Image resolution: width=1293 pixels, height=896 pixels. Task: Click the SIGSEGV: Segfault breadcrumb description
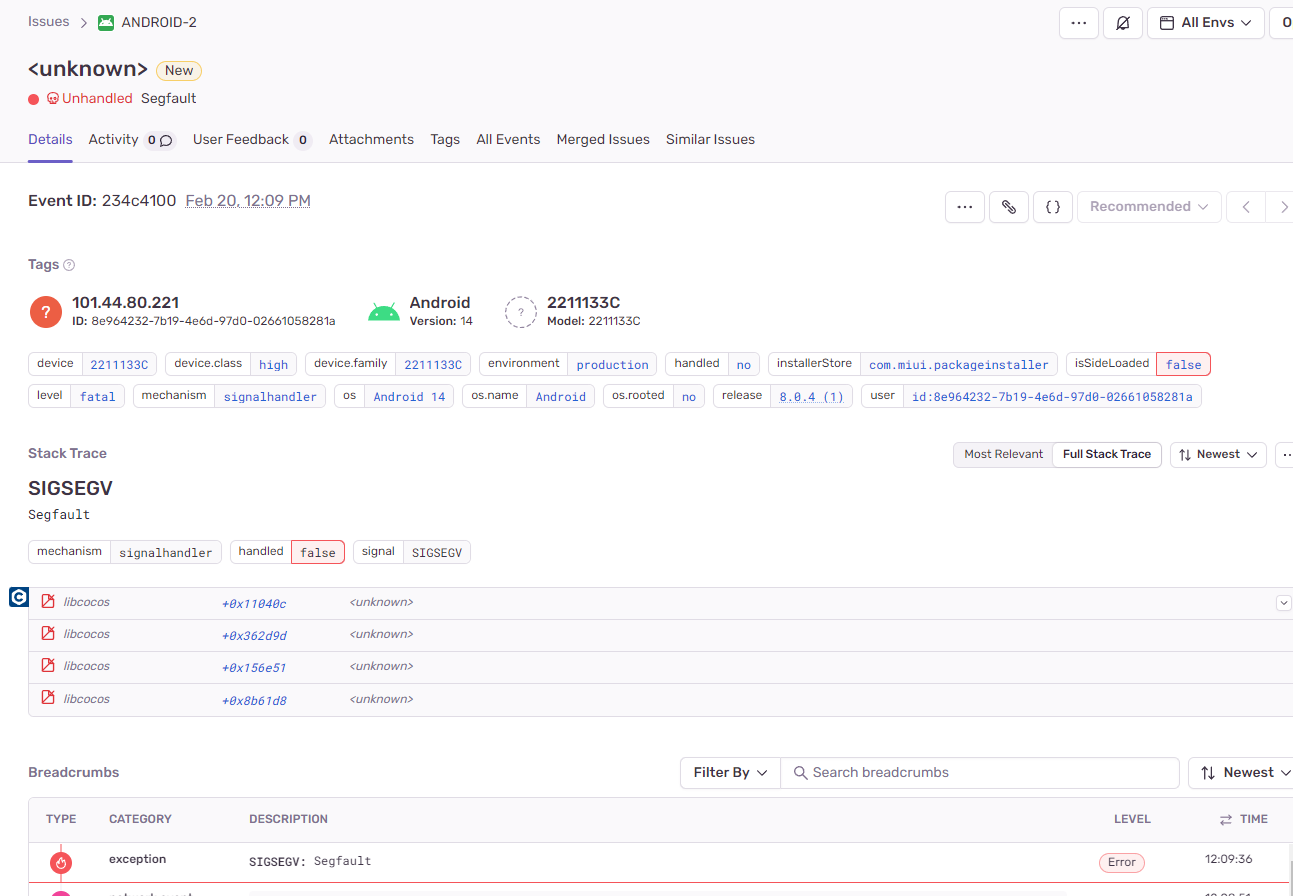point(310,861)
